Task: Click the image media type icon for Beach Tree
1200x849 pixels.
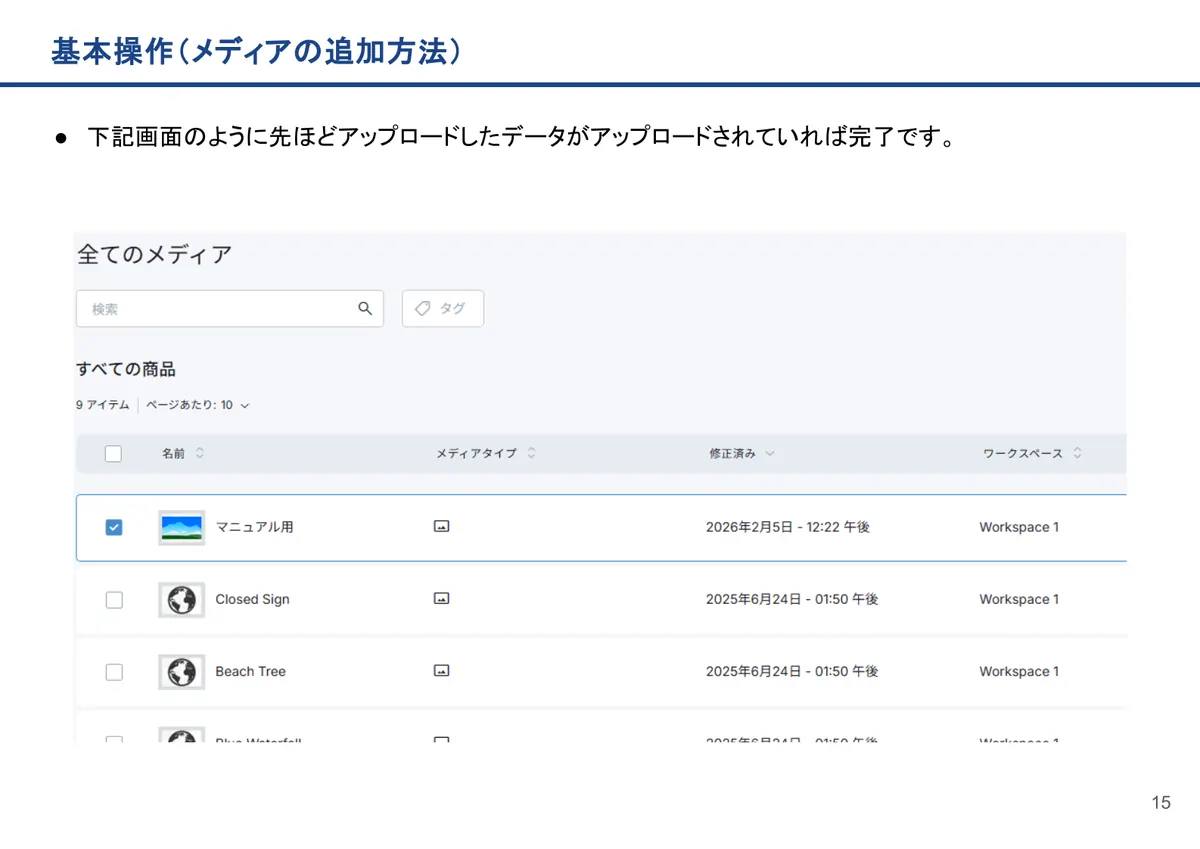Action: [441, 670]
